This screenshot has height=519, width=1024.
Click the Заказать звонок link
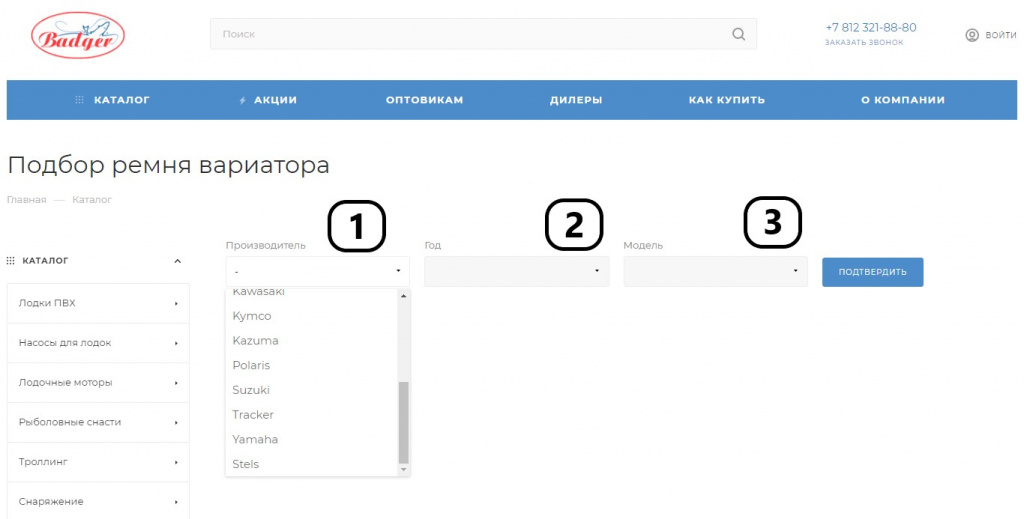click(x=863, y=42)
